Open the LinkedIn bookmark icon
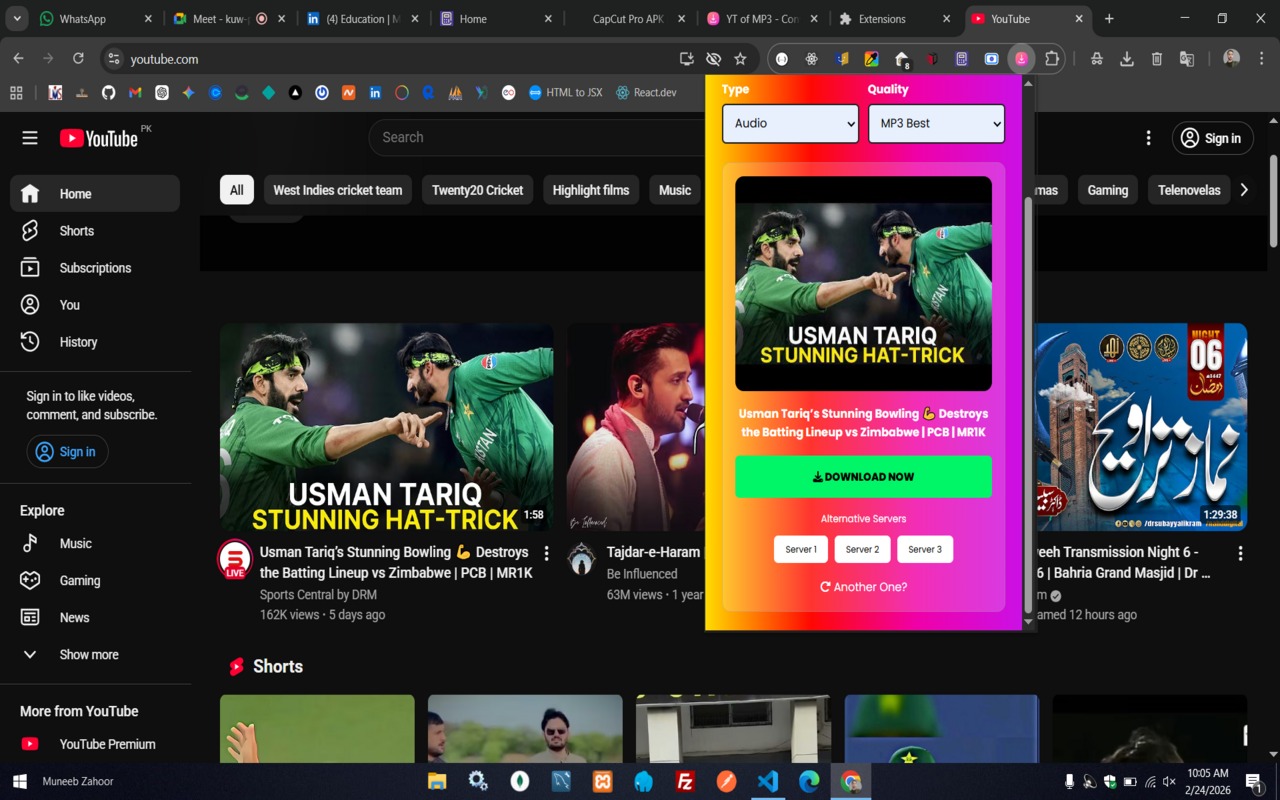 click(375, 93)
